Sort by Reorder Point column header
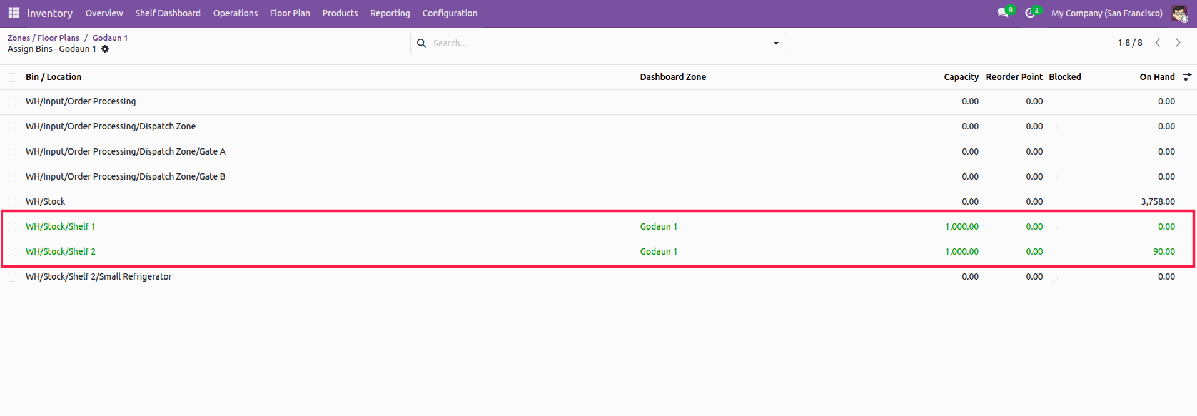The width and height of the screenshot is (1197, 416). 1015,77
